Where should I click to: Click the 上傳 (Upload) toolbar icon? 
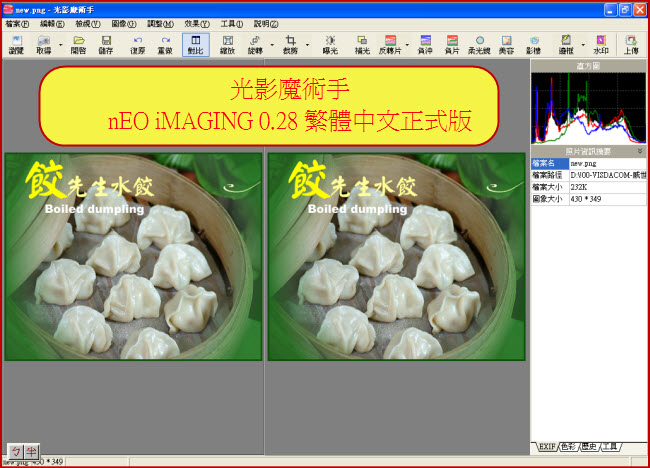pos(631,44)
